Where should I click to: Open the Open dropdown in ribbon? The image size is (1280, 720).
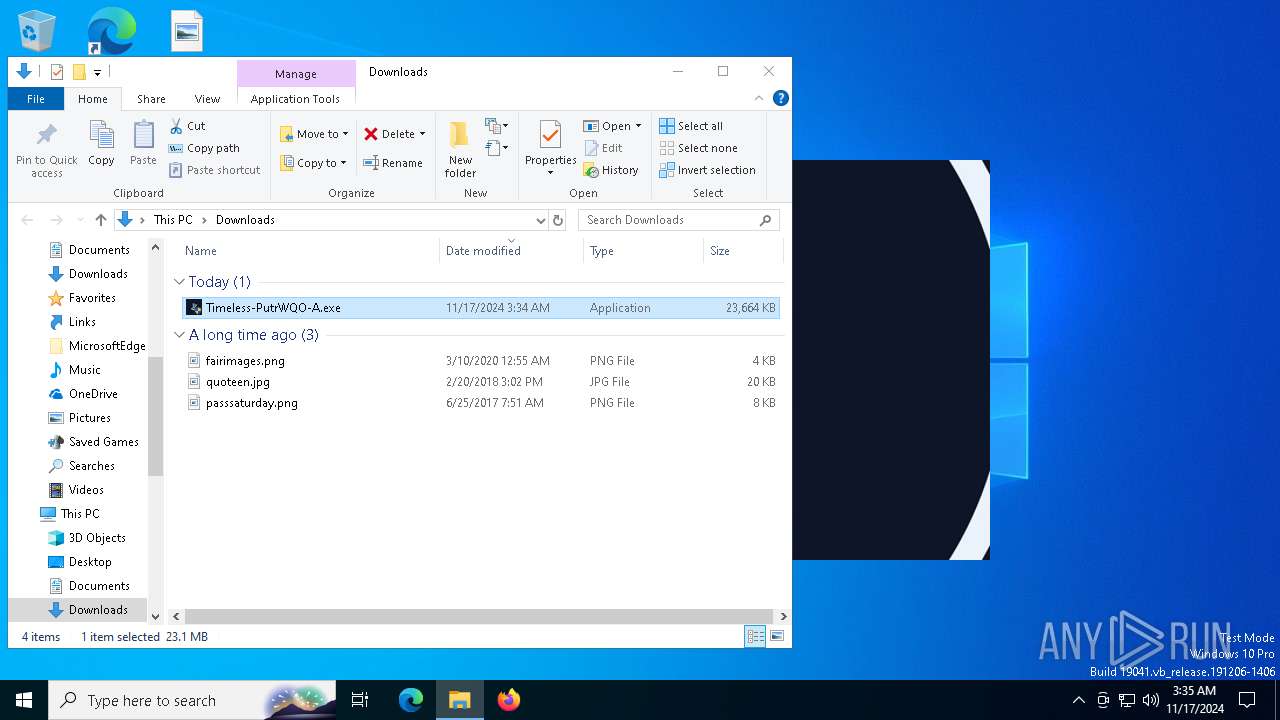click(612, 126)
